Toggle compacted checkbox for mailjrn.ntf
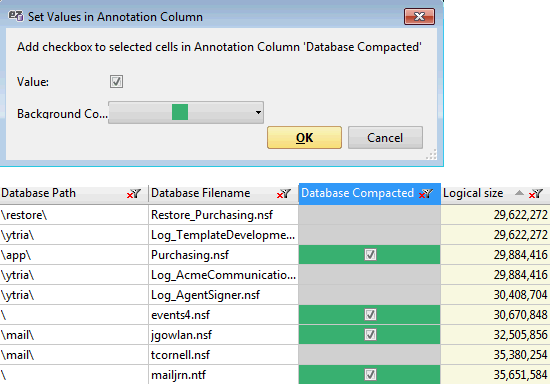 click(370, 375)
